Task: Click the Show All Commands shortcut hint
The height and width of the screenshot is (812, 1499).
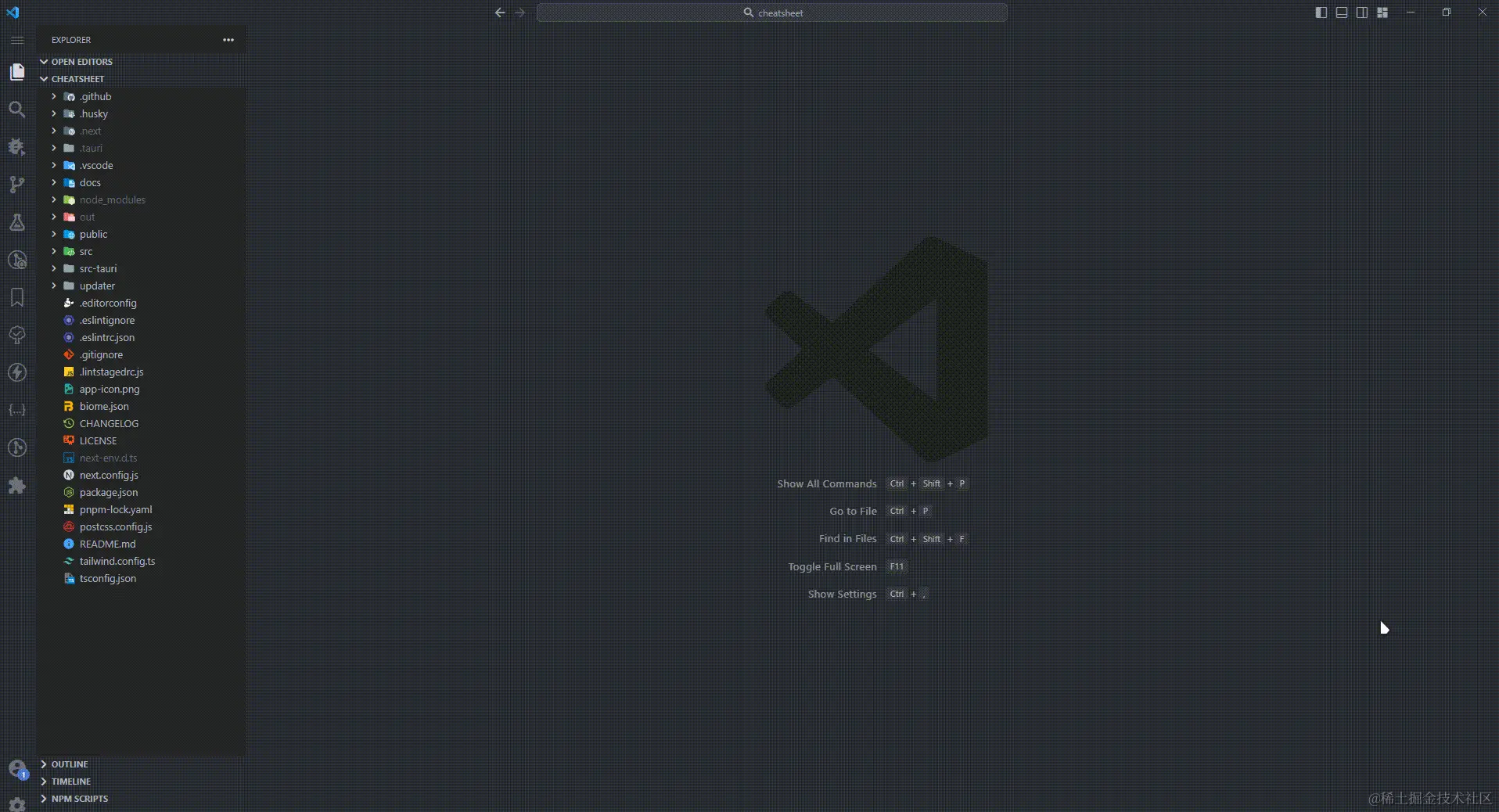Action: 872,483
